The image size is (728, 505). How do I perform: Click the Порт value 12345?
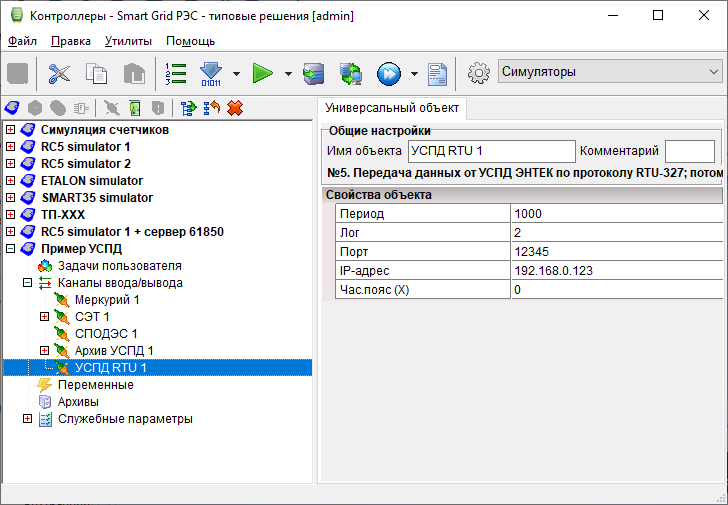[617, 252]
